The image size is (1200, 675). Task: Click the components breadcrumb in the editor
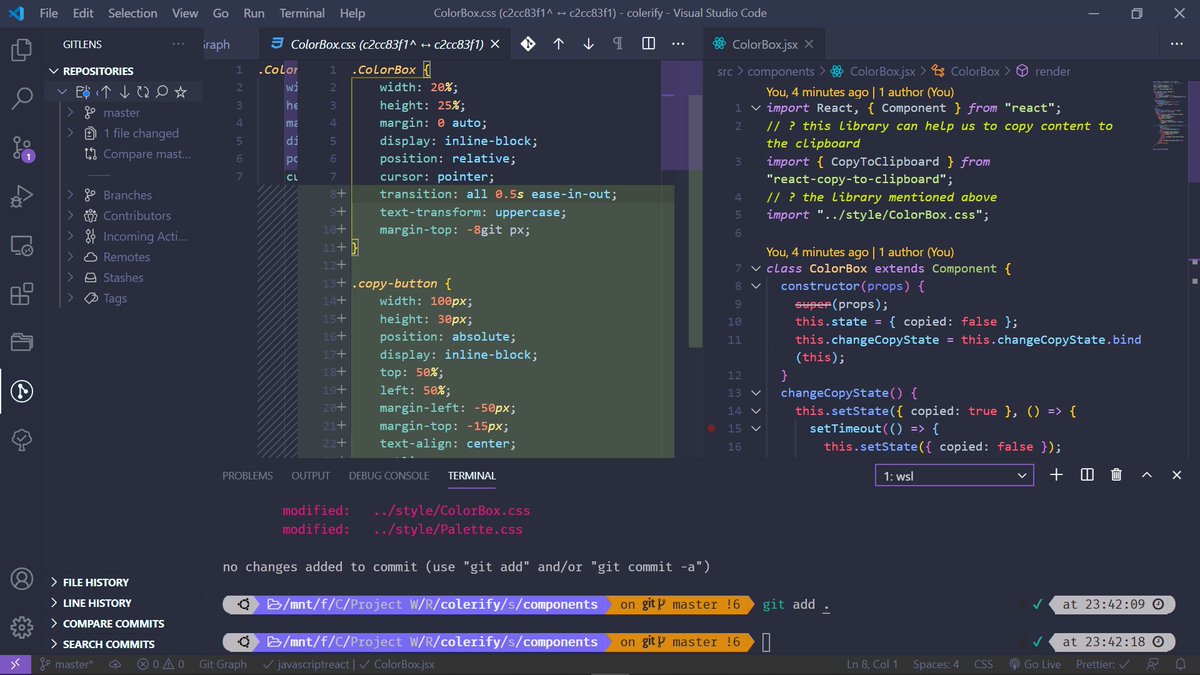click(781, 71)
